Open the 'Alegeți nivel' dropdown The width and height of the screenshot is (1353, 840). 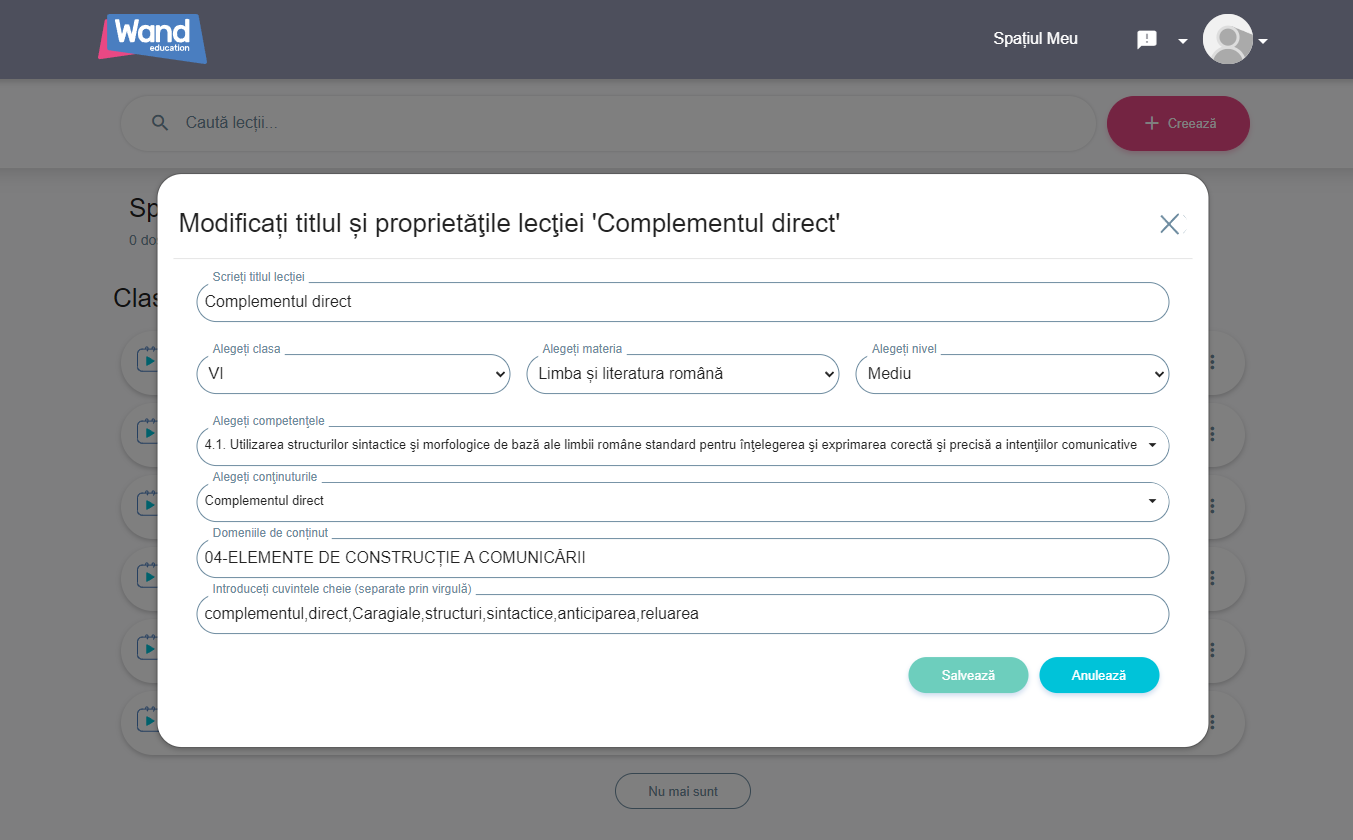pos(1012,374)
